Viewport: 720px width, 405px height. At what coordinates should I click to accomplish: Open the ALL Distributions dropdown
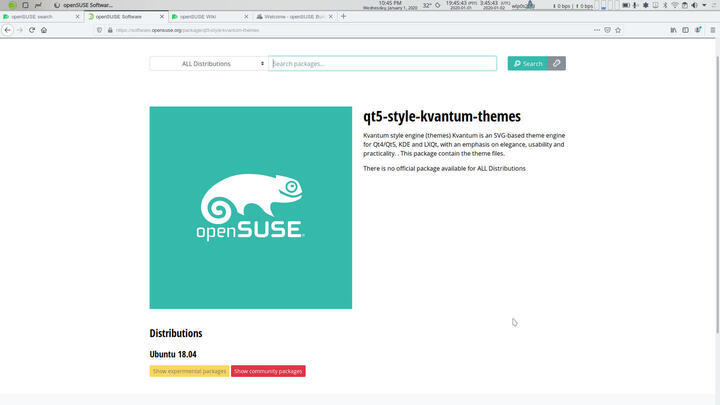(208, 63)
